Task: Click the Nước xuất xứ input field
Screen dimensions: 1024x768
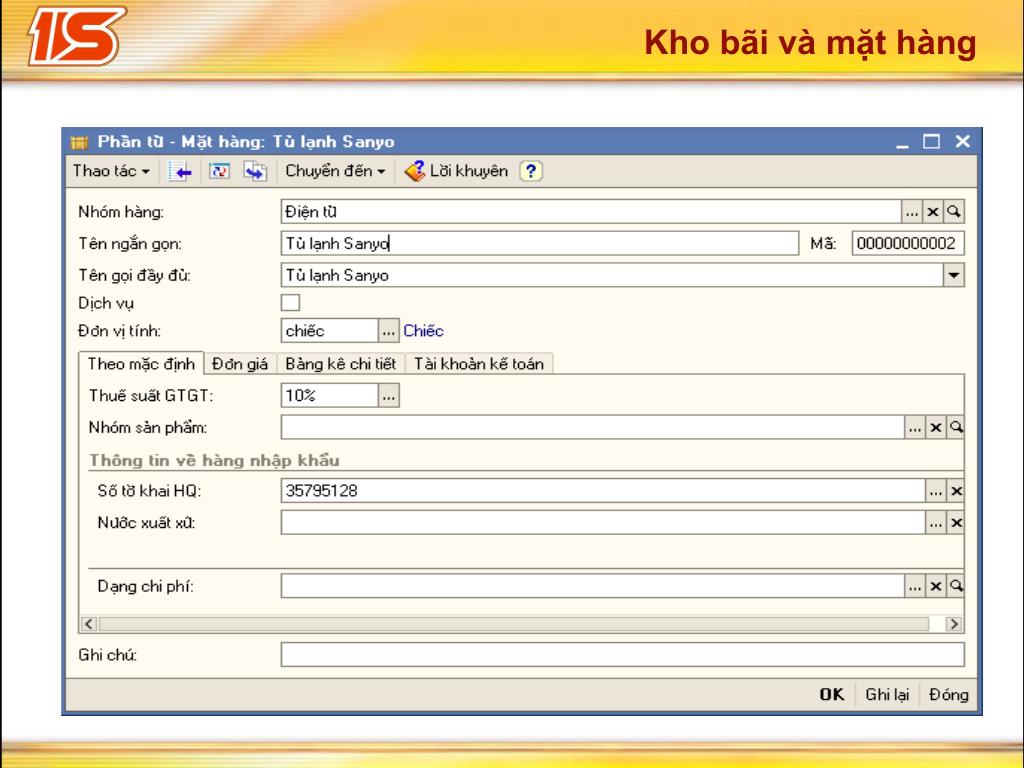Action: pyautogui.click(x=603, y=522)
